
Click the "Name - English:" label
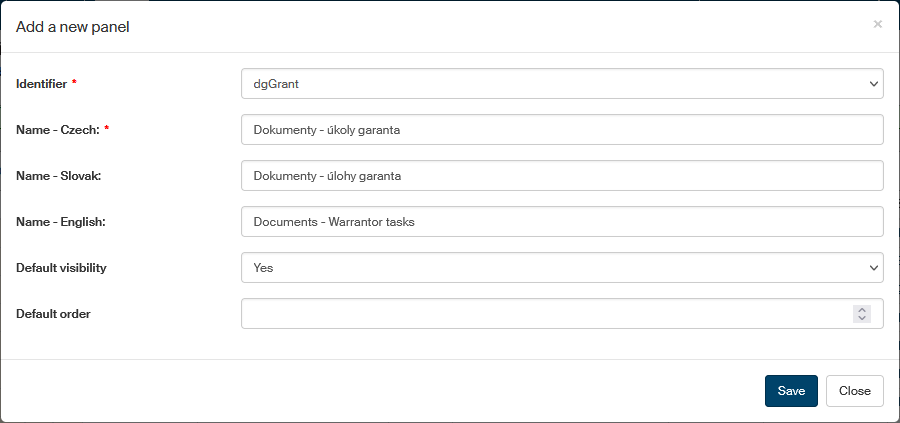click(61, 222)
